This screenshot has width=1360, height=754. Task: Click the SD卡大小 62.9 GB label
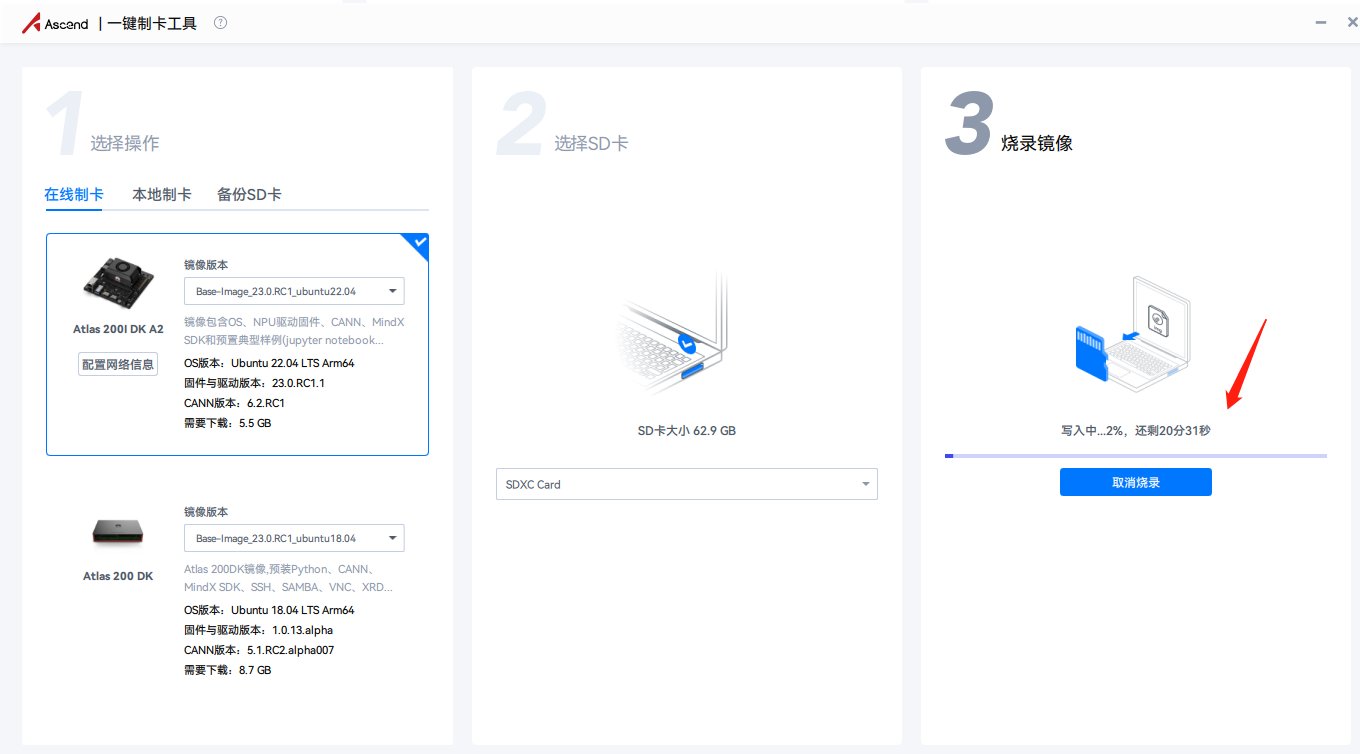coord(687,431)
